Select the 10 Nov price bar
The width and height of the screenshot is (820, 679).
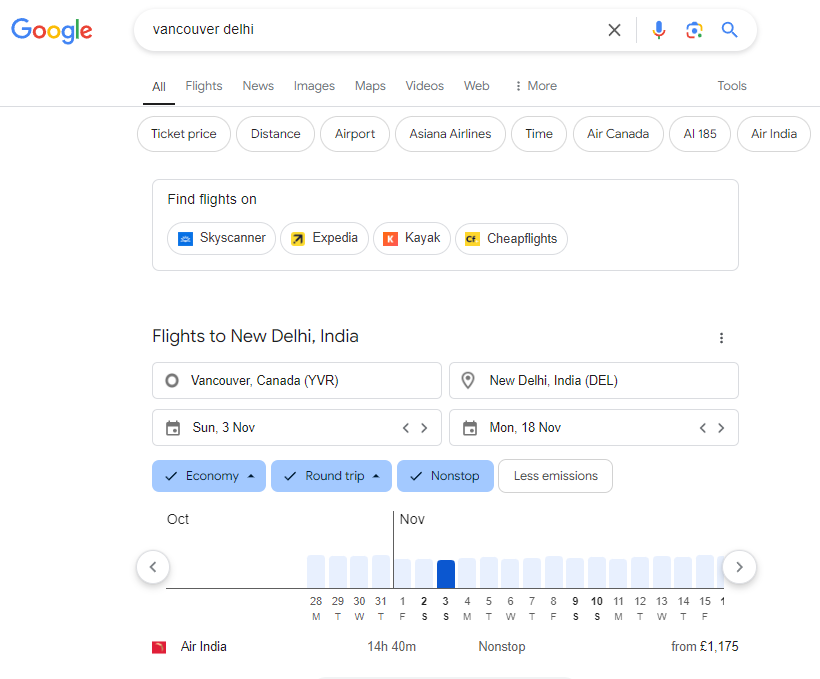coord(597,573)
